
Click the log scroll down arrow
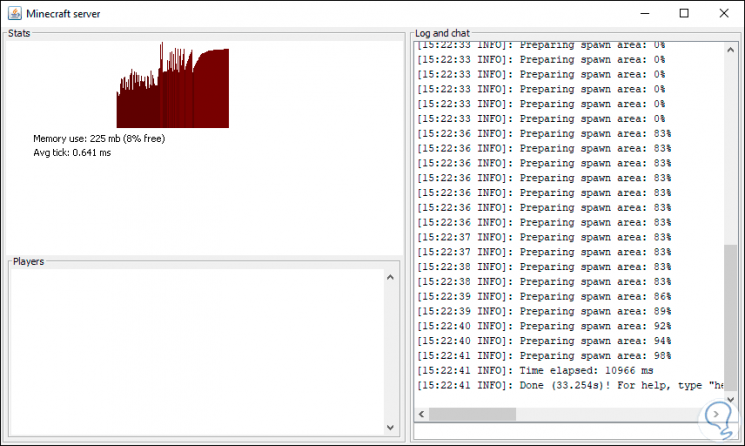[x=731, y=399]
